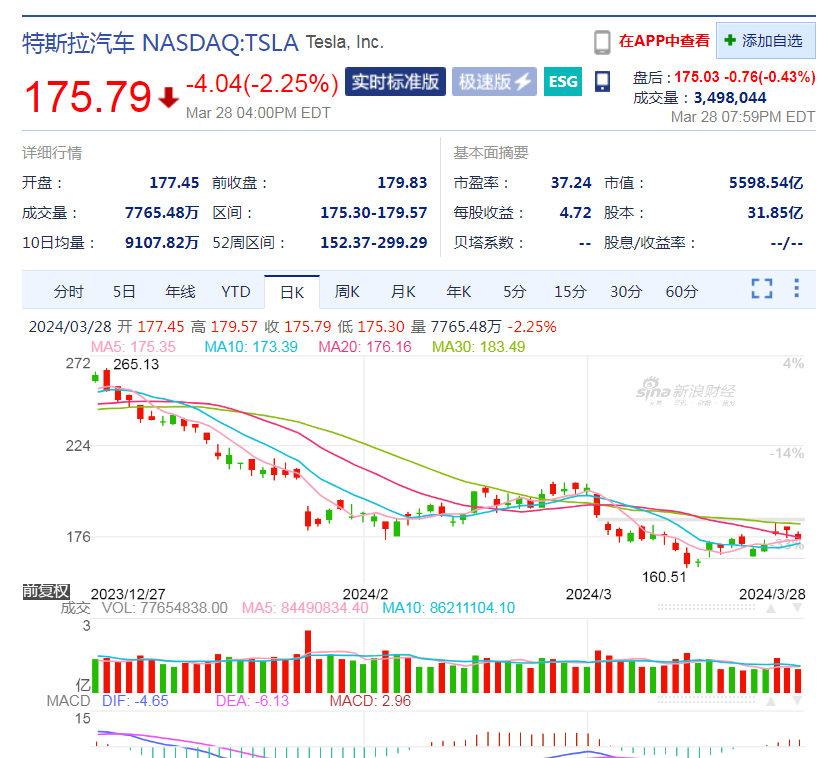This screenshot has height=758, width=820.
Task: Click the 前收盘 value 179.83
Action: pyautogui.click(x=402, y=183)
